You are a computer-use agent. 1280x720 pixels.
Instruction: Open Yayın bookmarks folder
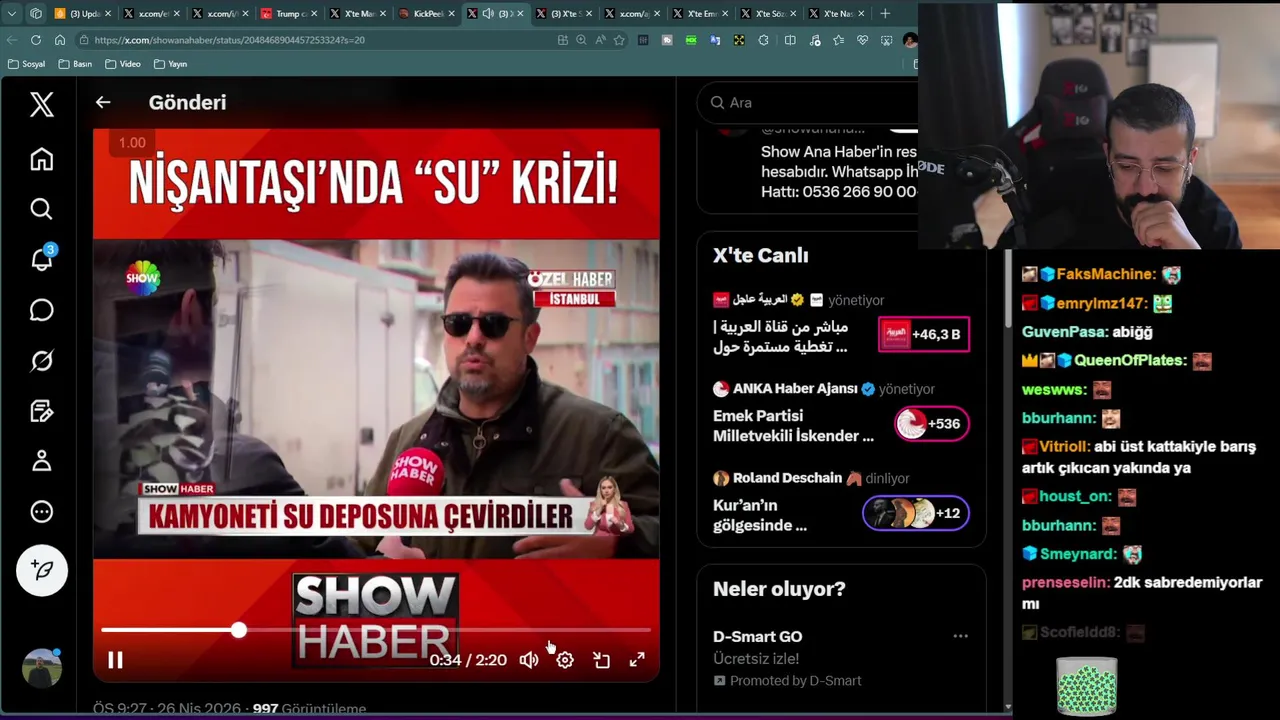tap(171, 64)
